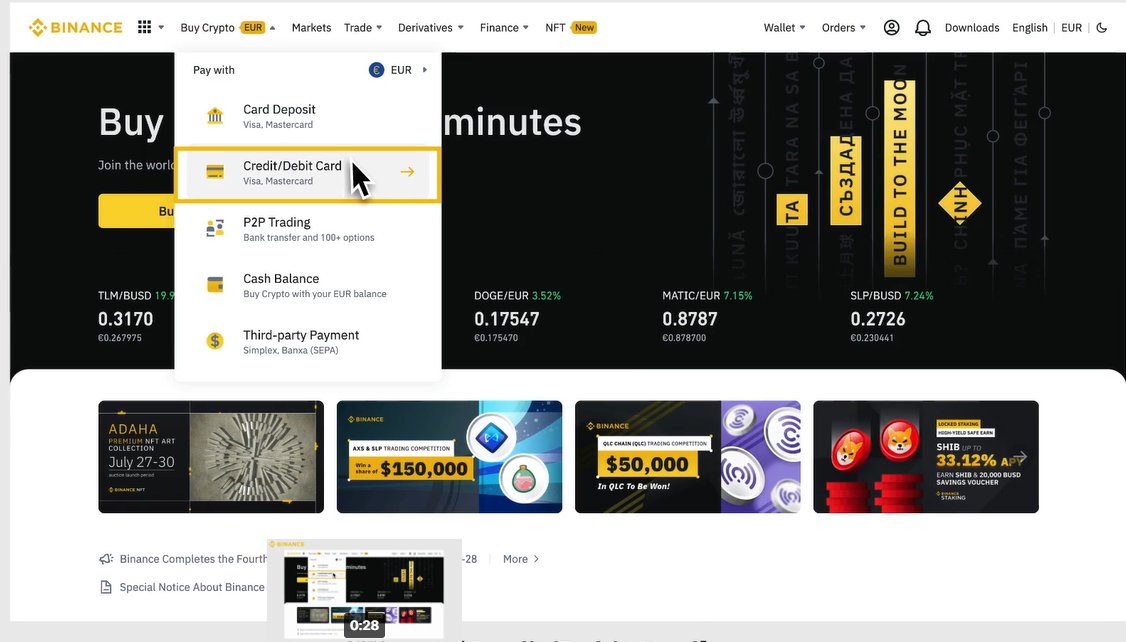Open the SLP/BUSD ticker
The width and height of the screenshot is (1126, 642).
click(891, 316)
